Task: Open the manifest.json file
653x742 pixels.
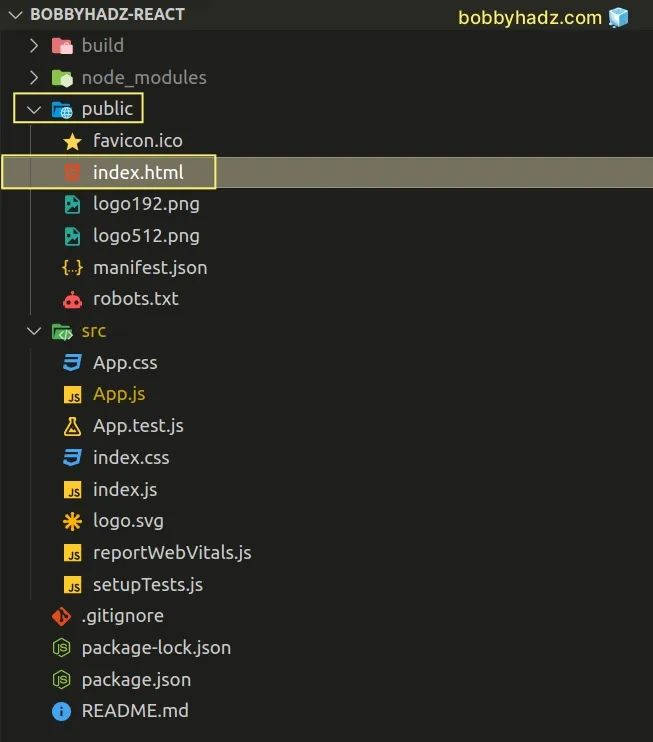Action: pyautogui.click(x=150, y=268)
